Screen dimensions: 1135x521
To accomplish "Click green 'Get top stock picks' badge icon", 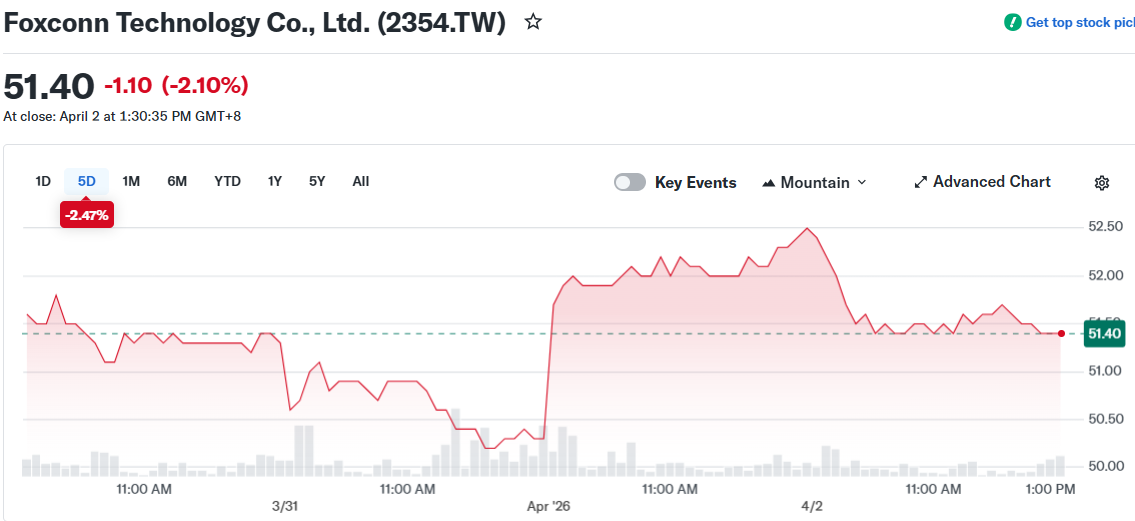I will click(1013, 22).
